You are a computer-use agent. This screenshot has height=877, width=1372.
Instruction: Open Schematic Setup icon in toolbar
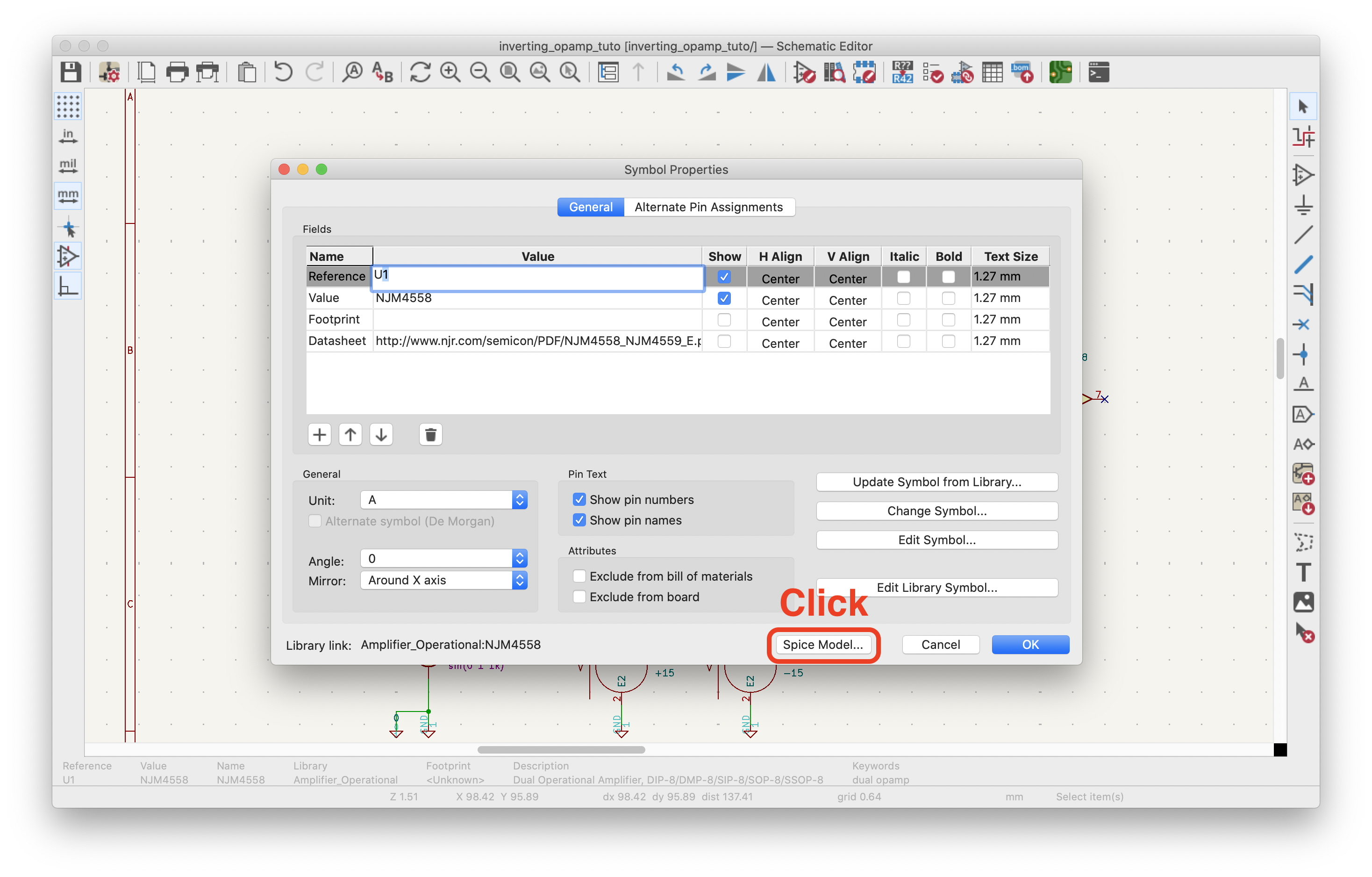[109, 73]
